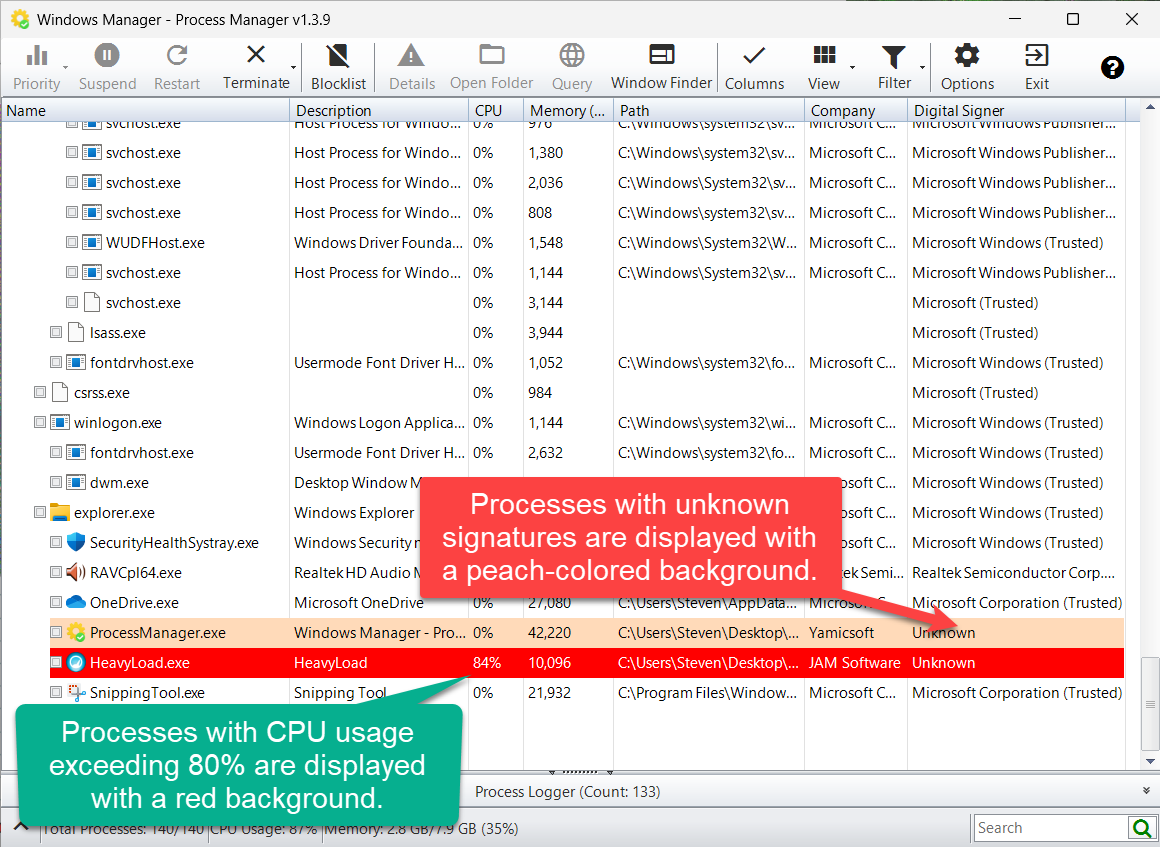1160x847 pixels.
Task: Select the fontdrvhost.exe row under winlogon.exe
Action: (x=587, y=453)
